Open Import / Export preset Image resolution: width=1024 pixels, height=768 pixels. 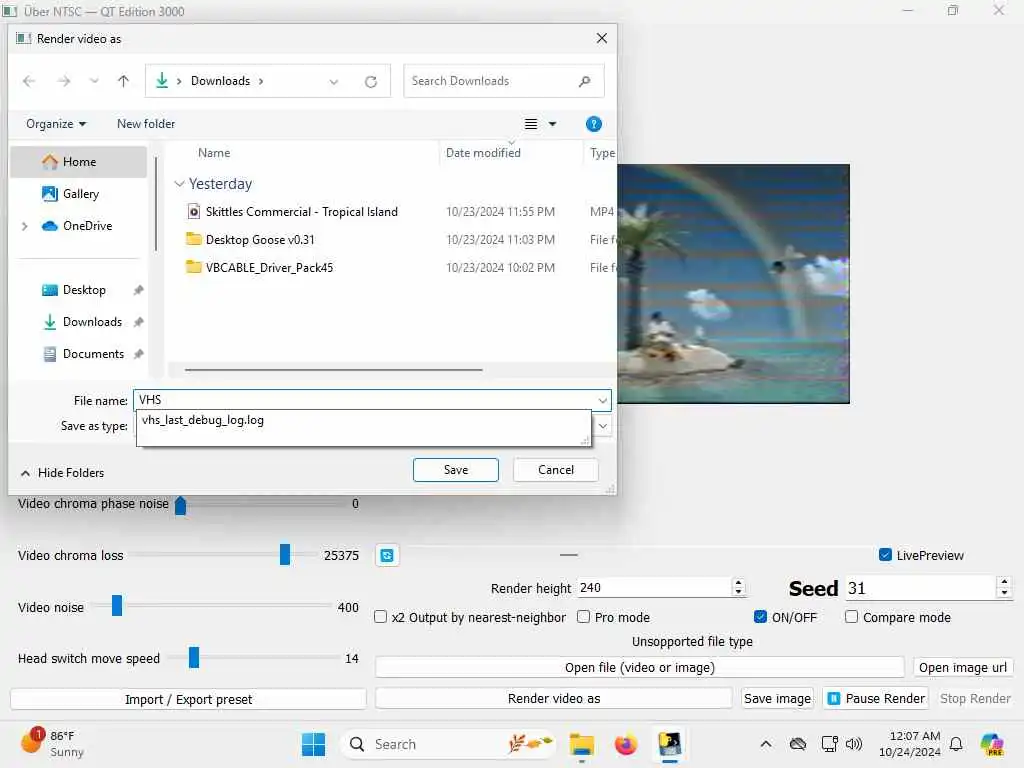(x=188, y=699)
